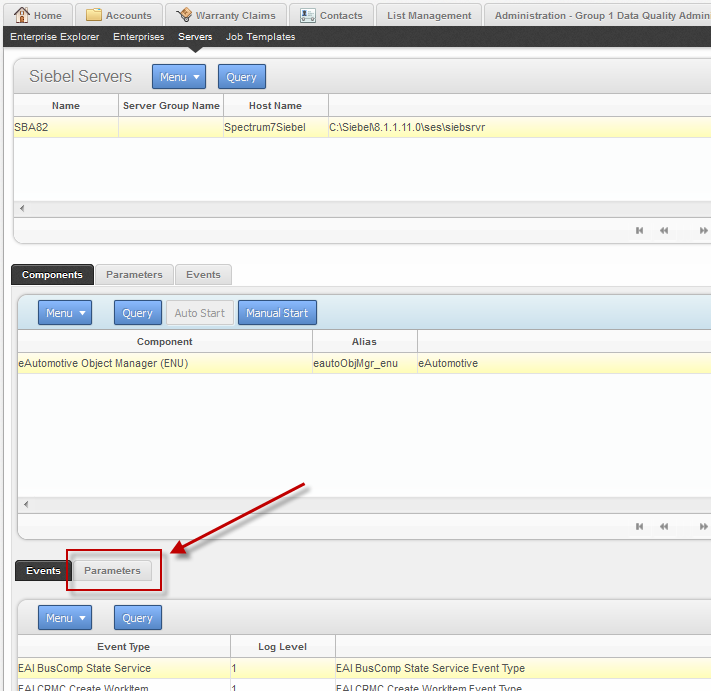Click the Accounts folder icon
Screen dimensions: 711x691
point(94,15)
